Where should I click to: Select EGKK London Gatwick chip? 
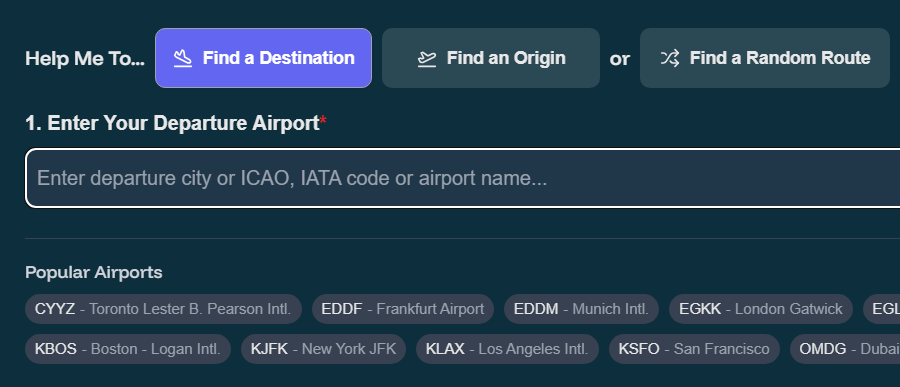click(x=761, y=309)
